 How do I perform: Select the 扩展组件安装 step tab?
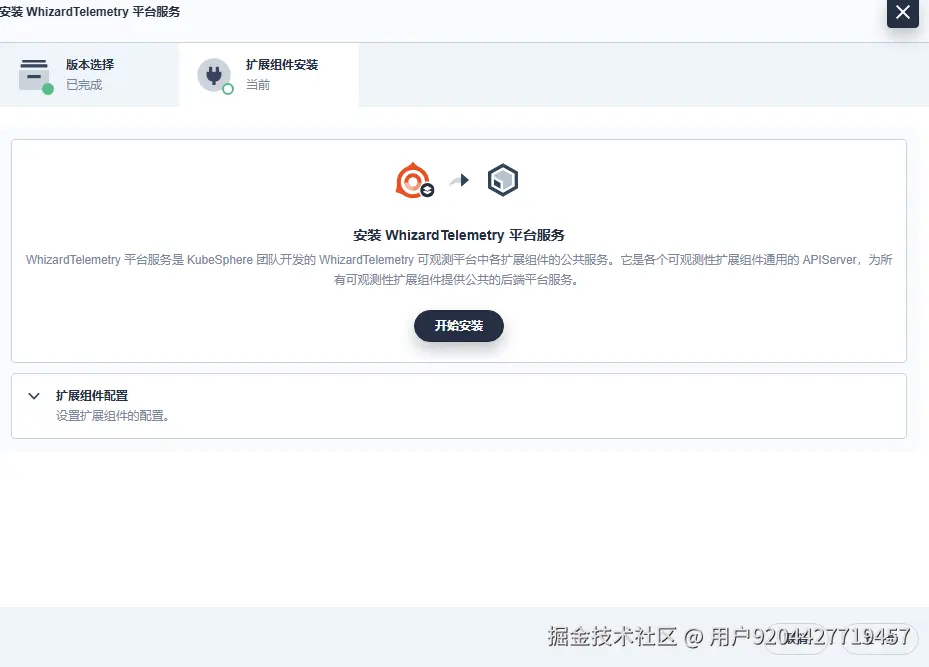pos(269,75)
